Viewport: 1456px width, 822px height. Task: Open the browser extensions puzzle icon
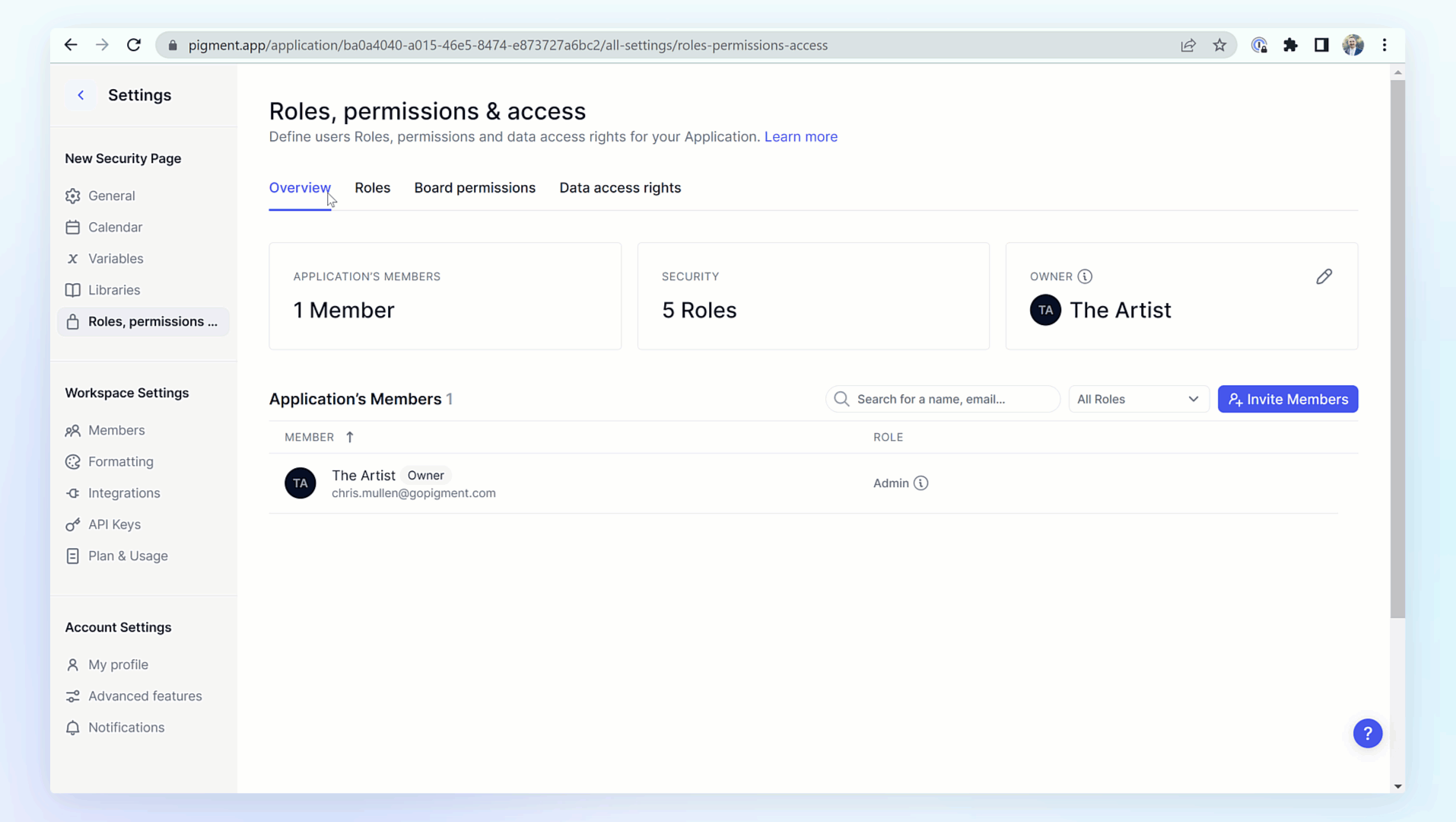coord(1290,45)
